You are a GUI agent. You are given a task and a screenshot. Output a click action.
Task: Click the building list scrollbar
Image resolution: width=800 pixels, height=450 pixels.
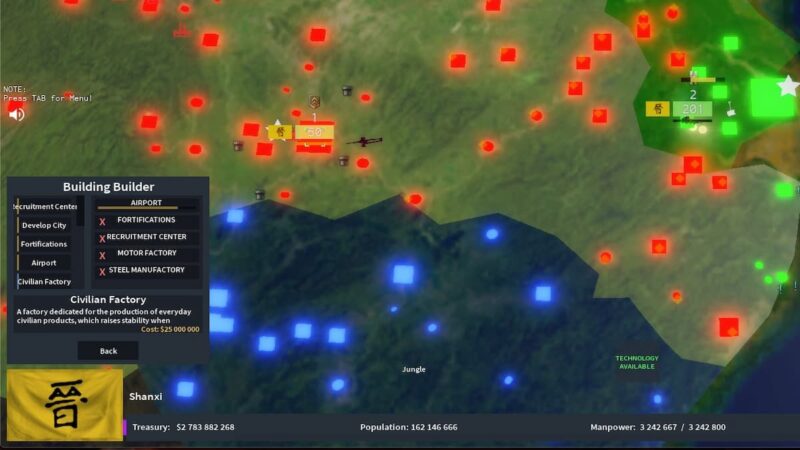tap(81, 212)
